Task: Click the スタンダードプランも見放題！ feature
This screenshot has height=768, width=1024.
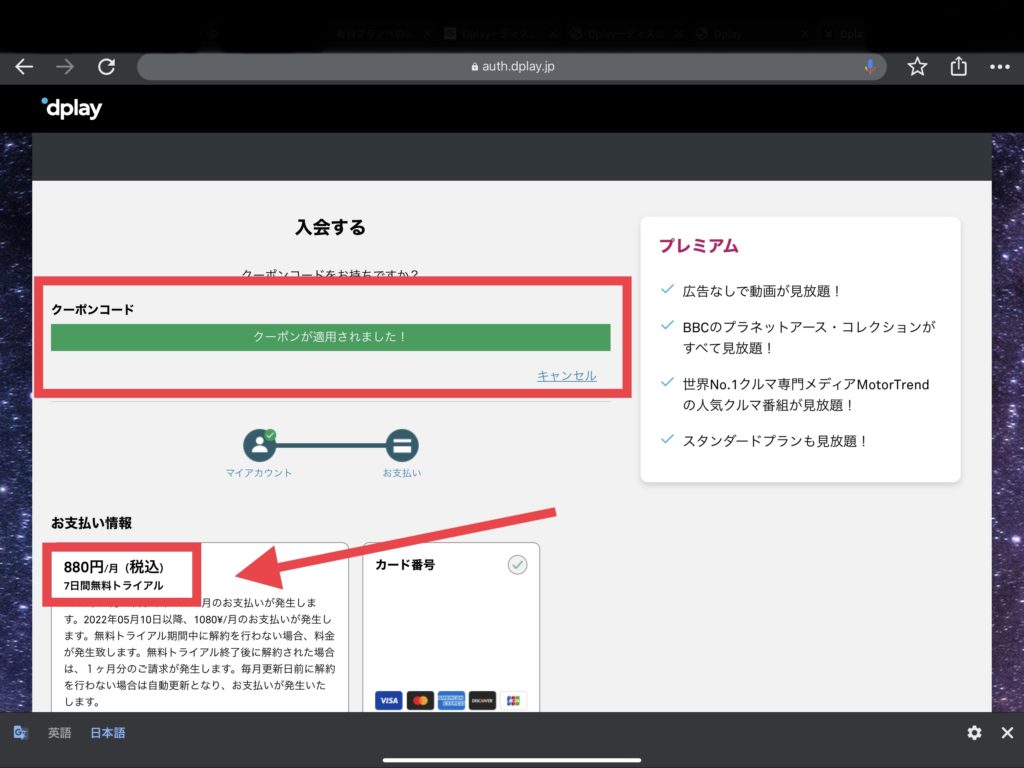Action: (x=775, y=441)
